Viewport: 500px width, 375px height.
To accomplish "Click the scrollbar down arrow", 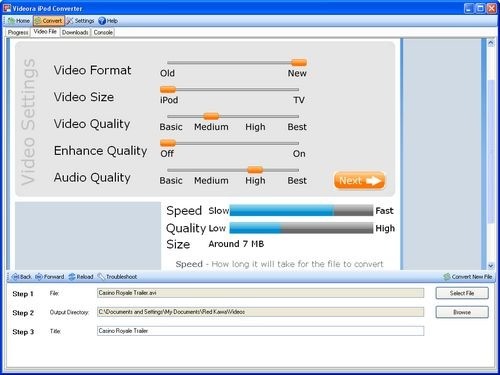I will 491,266.
